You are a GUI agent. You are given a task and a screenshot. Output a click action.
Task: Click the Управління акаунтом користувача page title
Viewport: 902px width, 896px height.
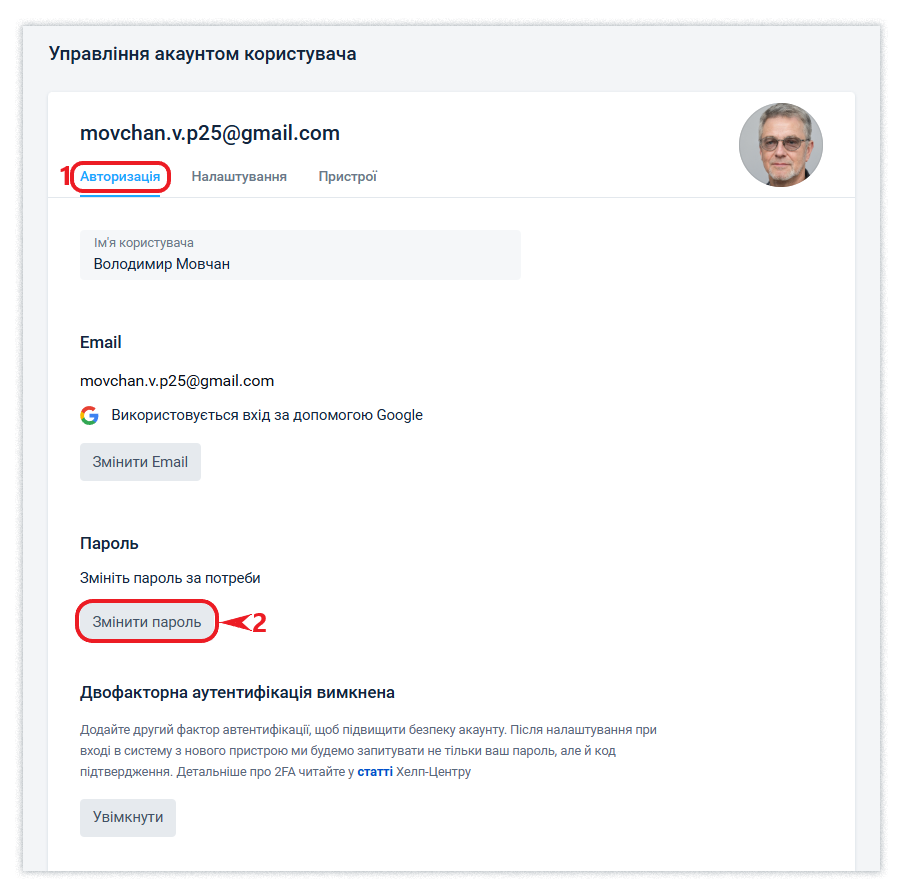(202, 54)
